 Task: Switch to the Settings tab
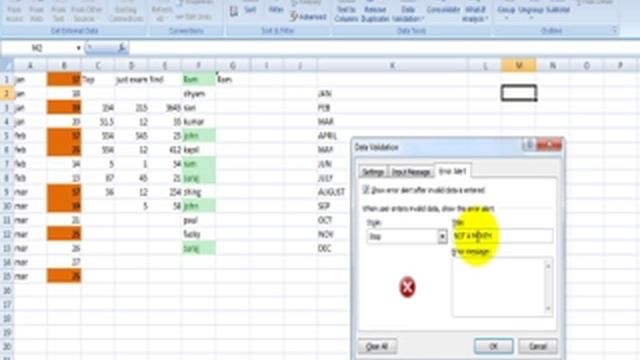[x=373, y=172]
